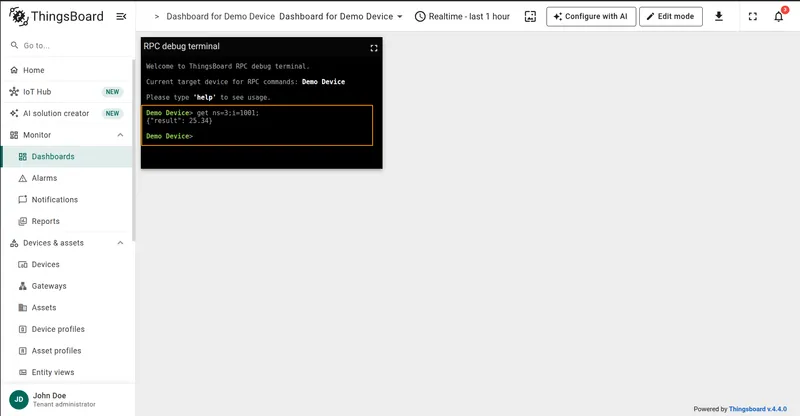Click the Demo Device> terminal prompt line
The height and width of the screenshot is (416, 800).
coord(169,136)
